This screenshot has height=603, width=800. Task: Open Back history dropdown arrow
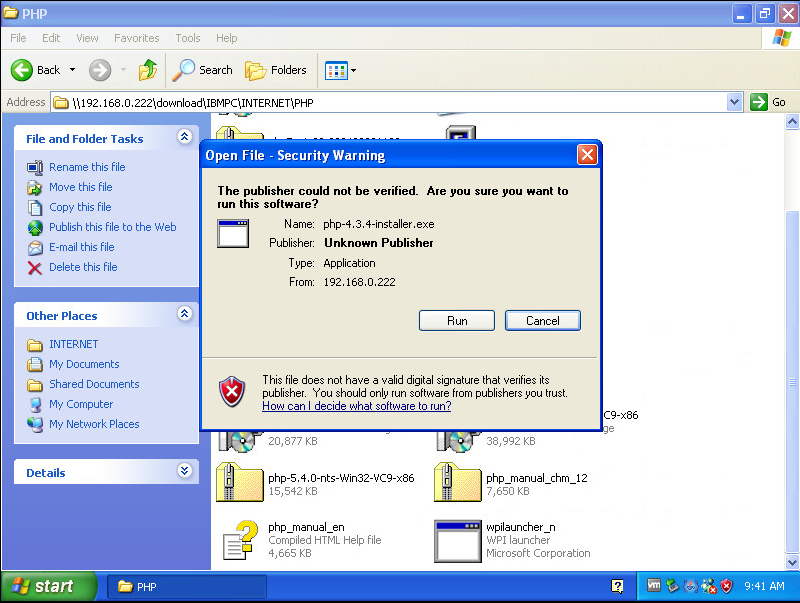pyautogui.click(x=72, y=70)
